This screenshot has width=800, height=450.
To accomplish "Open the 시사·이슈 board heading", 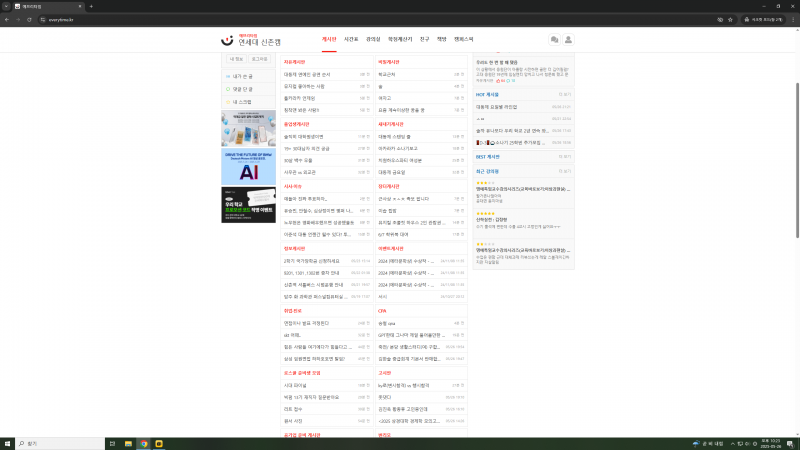I will point(293,187).
